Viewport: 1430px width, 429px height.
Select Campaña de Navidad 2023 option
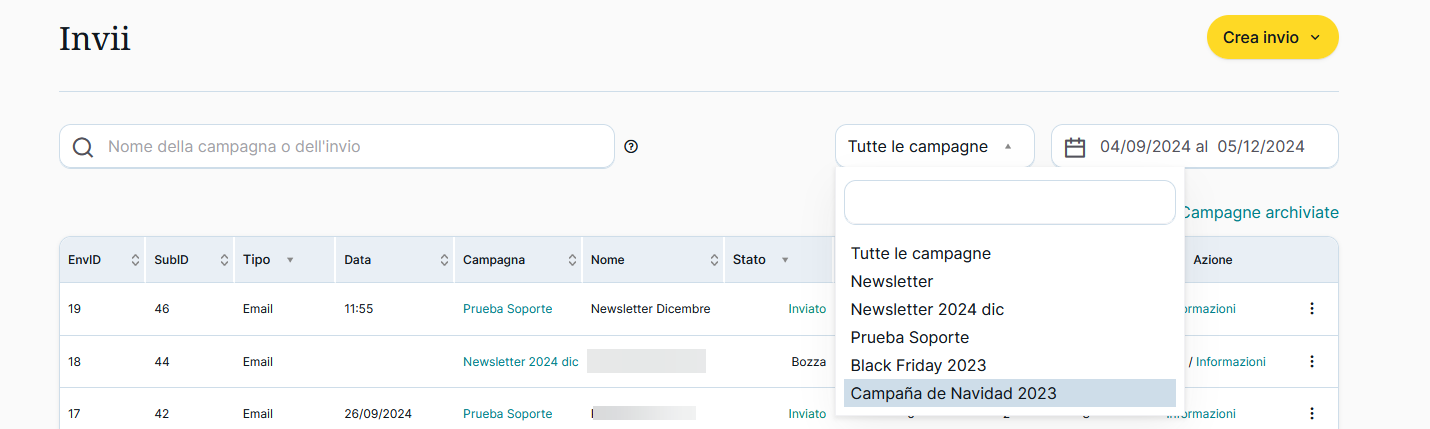pyautogui.click(x=953, y=394)
